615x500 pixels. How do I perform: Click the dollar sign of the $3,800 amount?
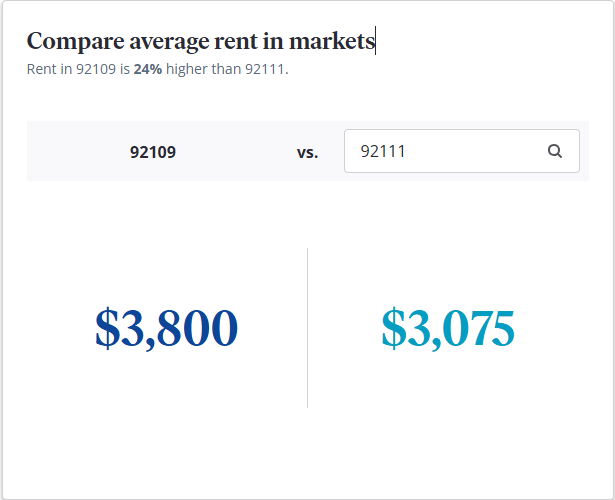click(x=107, y=328)
